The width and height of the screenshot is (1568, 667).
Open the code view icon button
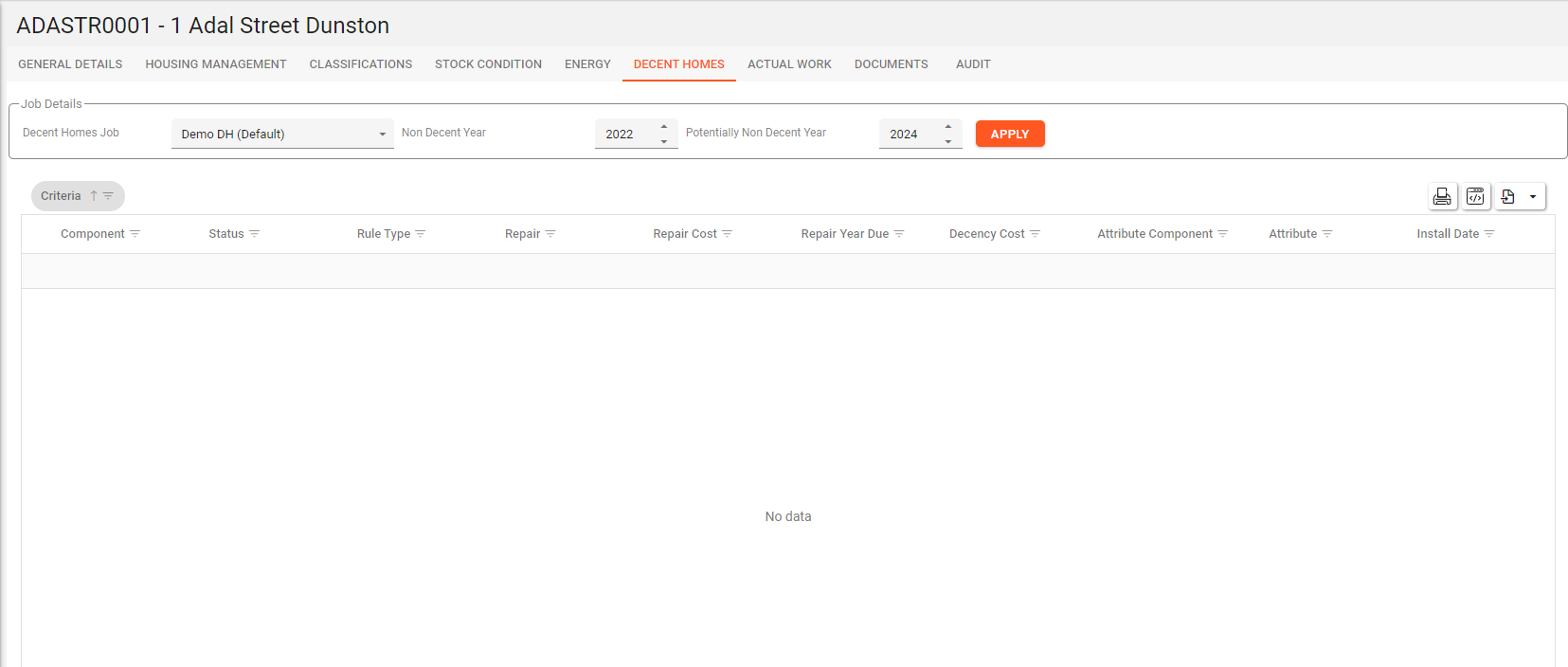[1475, 196]
